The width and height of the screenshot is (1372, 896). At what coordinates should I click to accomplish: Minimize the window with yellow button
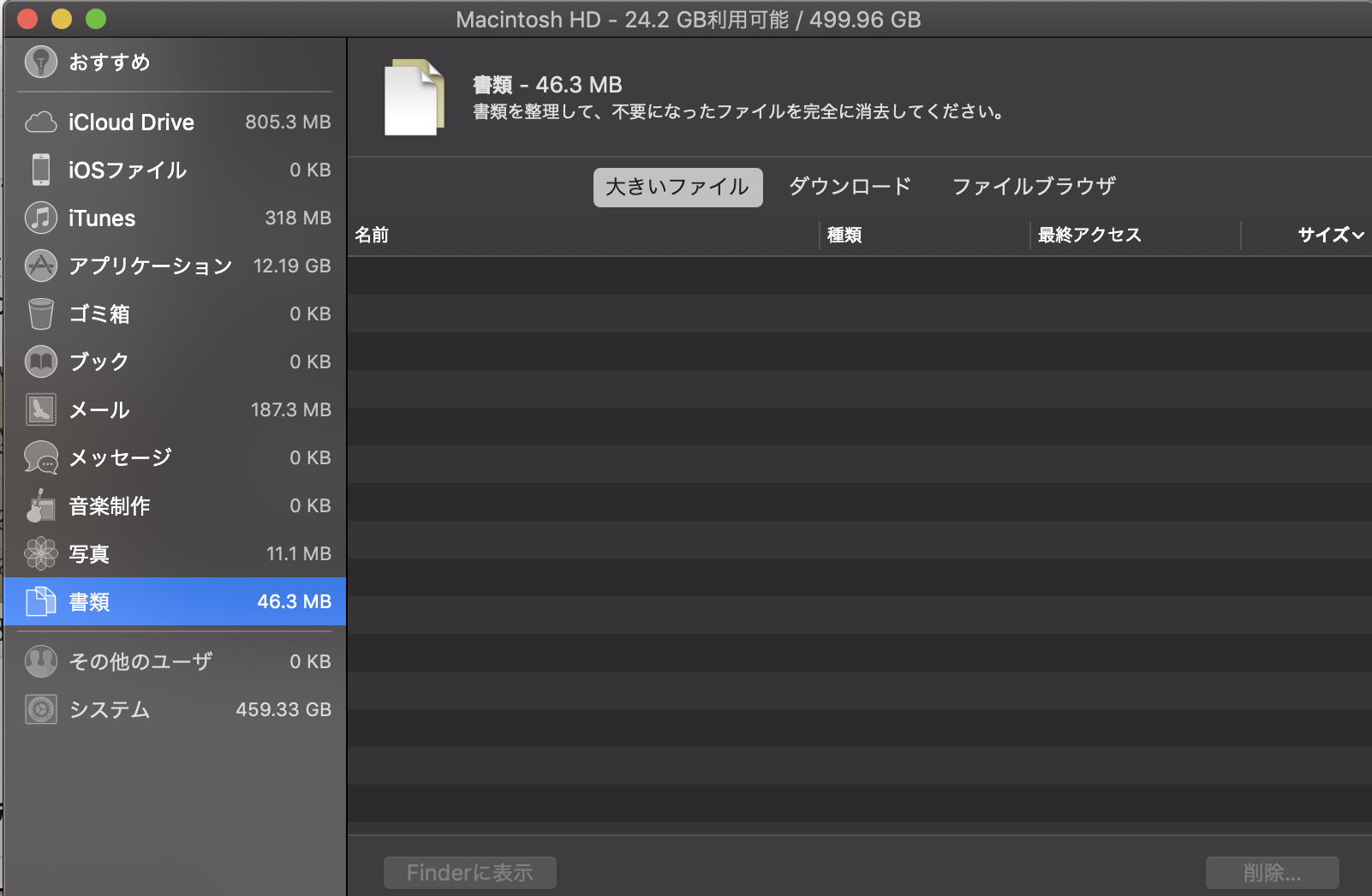[x=62, y=18]
